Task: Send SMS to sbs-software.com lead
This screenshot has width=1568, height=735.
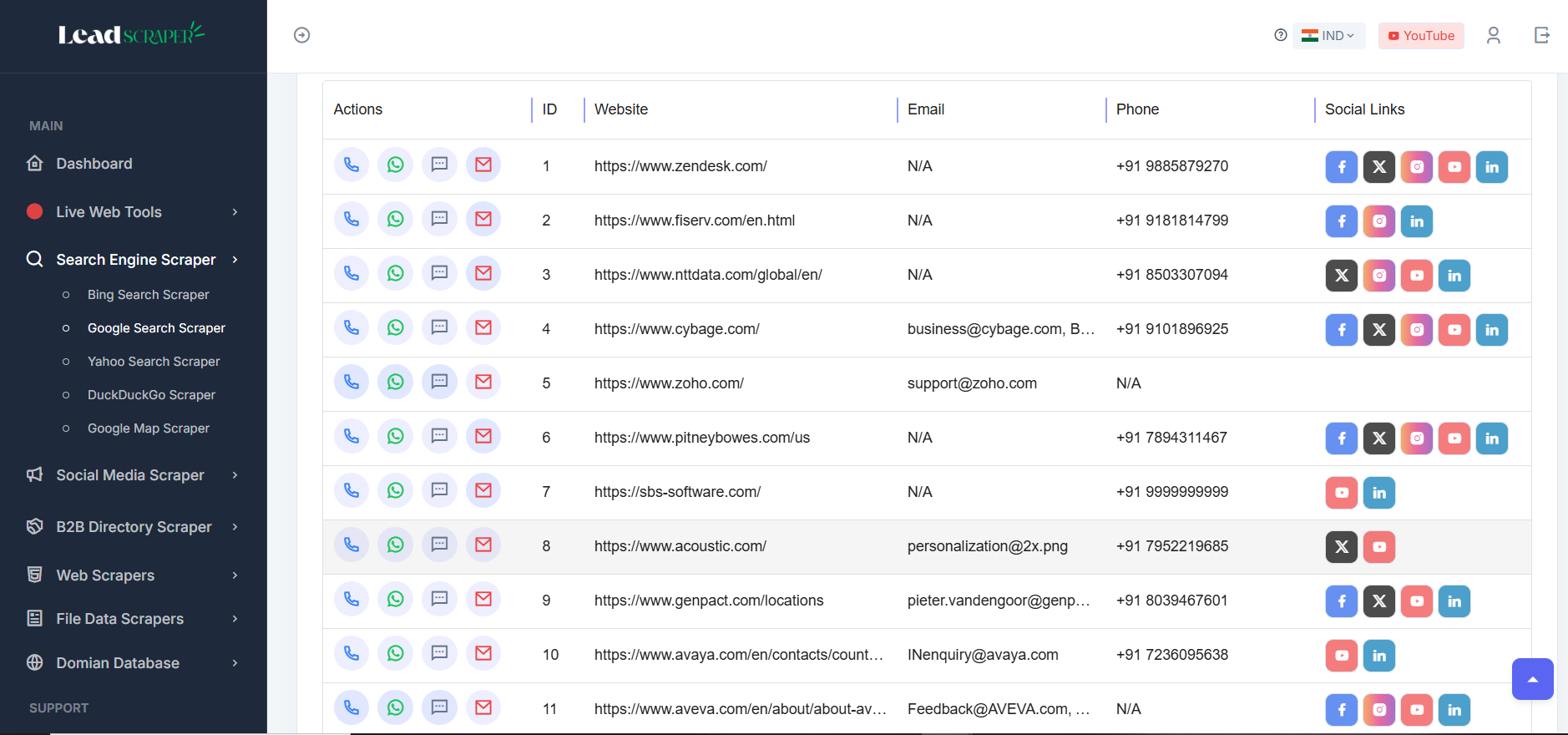Action: pyautogui.click(x=439, y=491)
